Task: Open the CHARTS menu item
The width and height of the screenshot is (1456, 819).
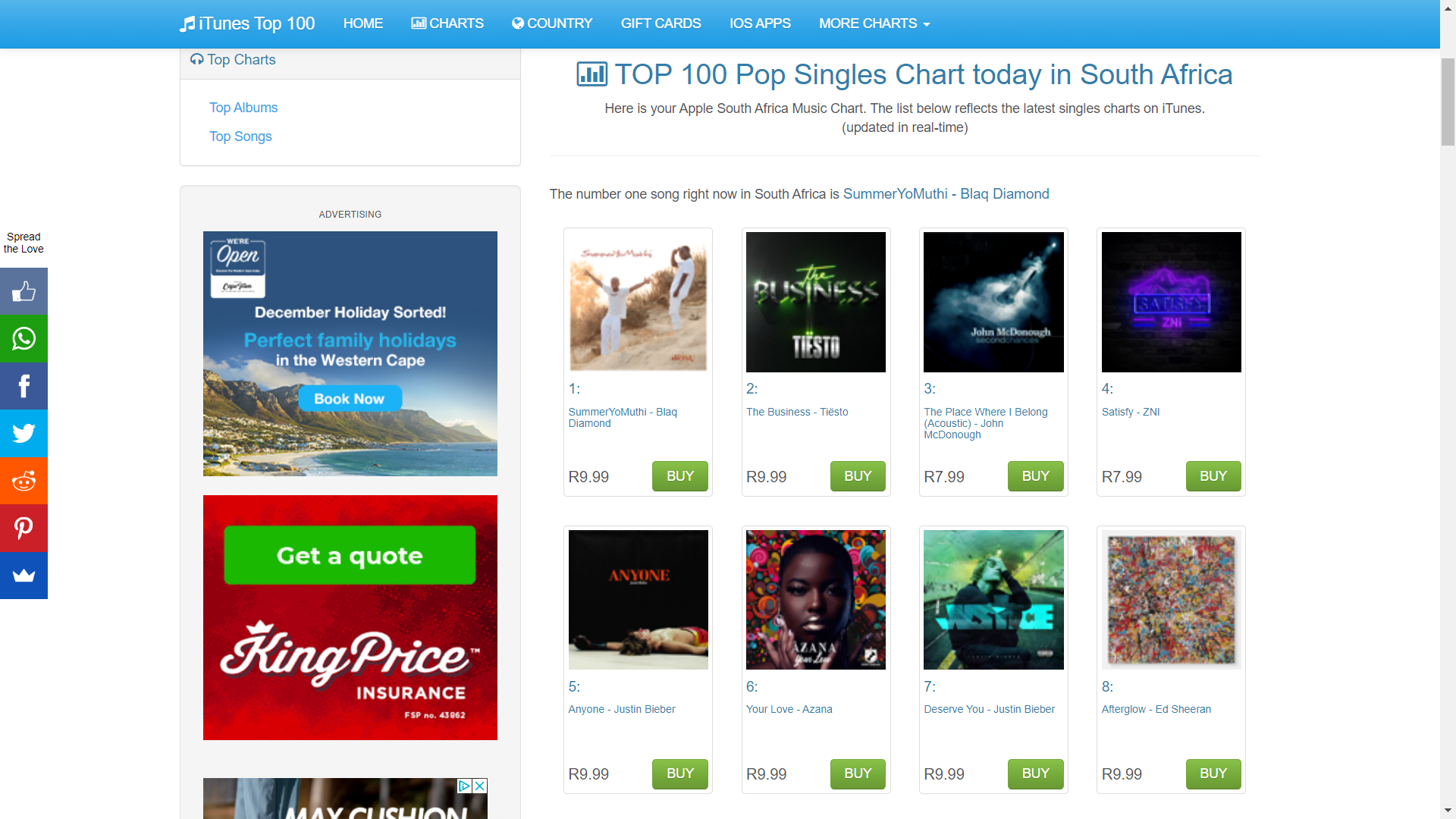Action: tap(447, 24)
